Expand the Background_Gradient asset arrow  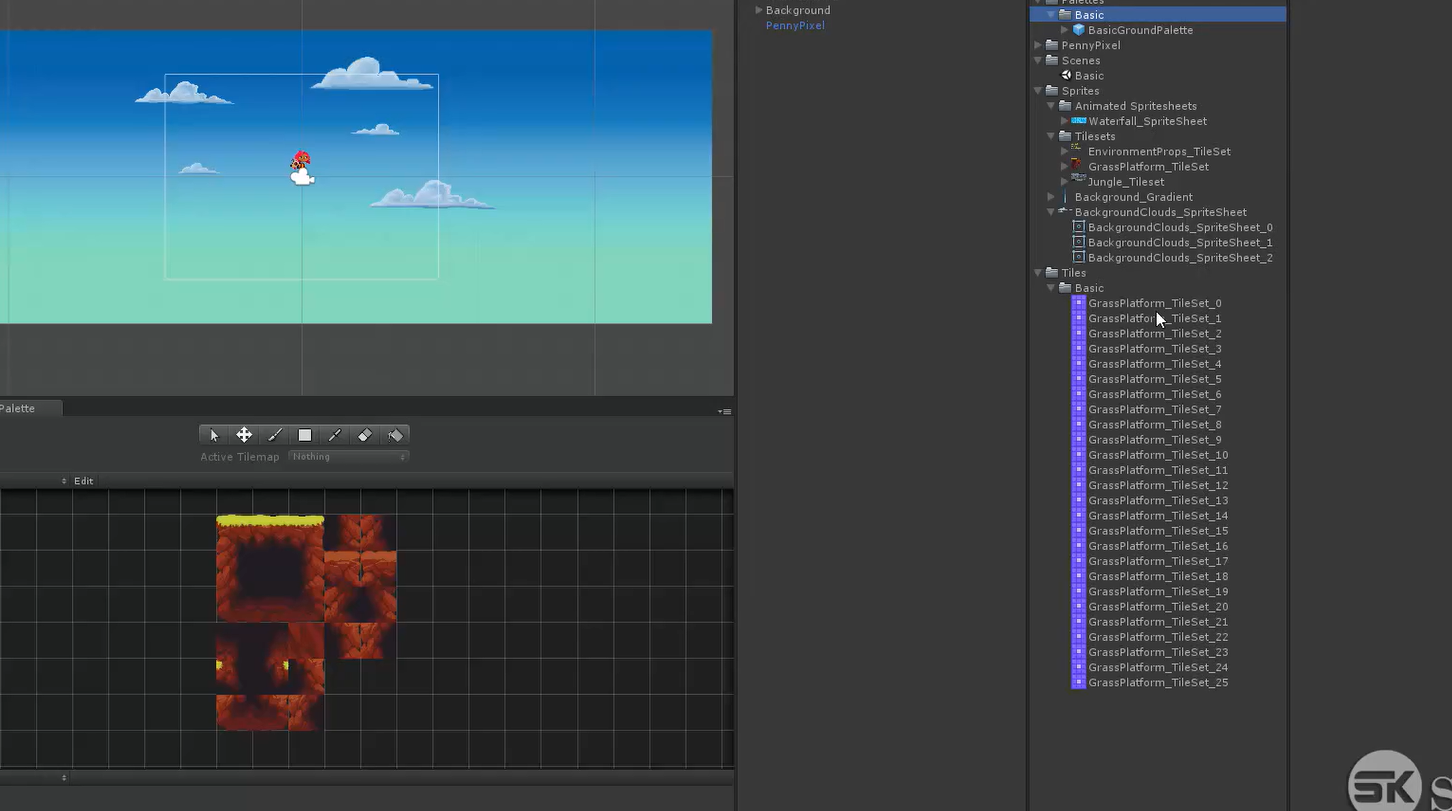coord(1051,197)
